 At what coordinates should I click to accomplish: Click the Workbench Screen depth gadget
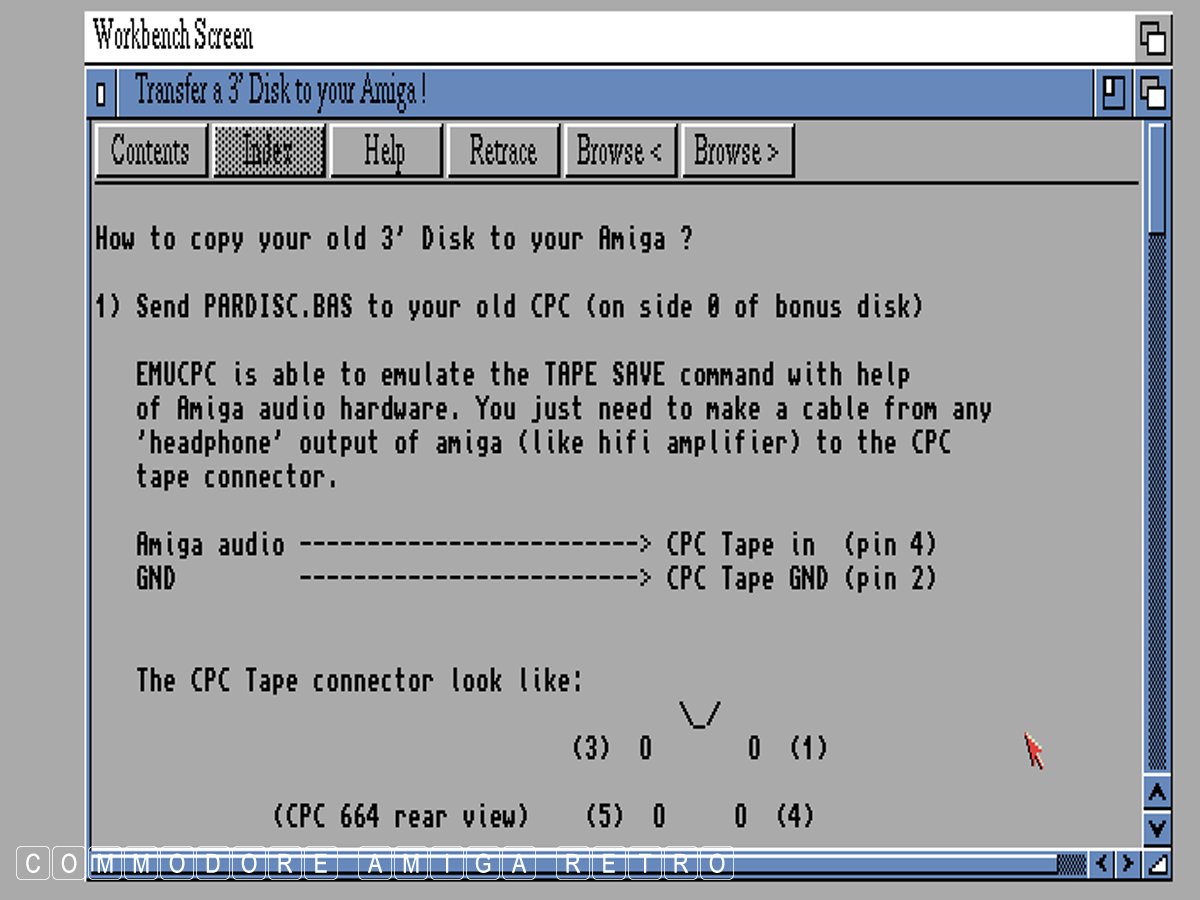point(1152,38)
